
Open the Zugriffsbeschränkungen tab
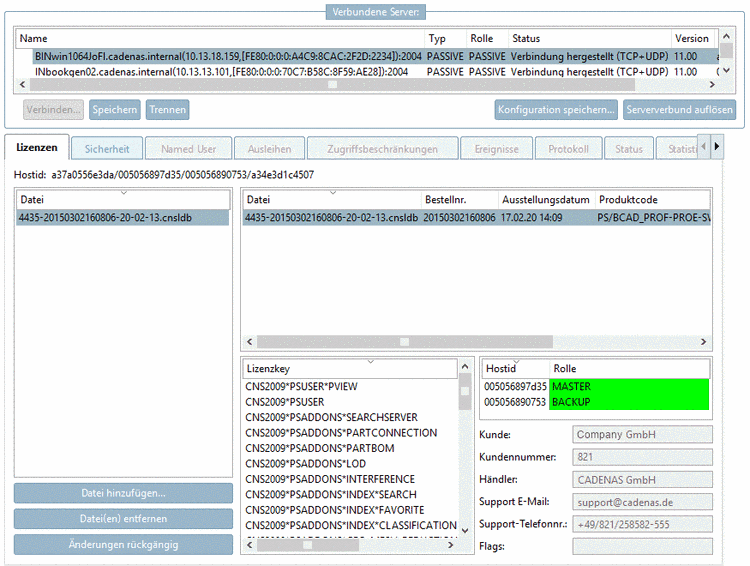click(x=383, y=149)
